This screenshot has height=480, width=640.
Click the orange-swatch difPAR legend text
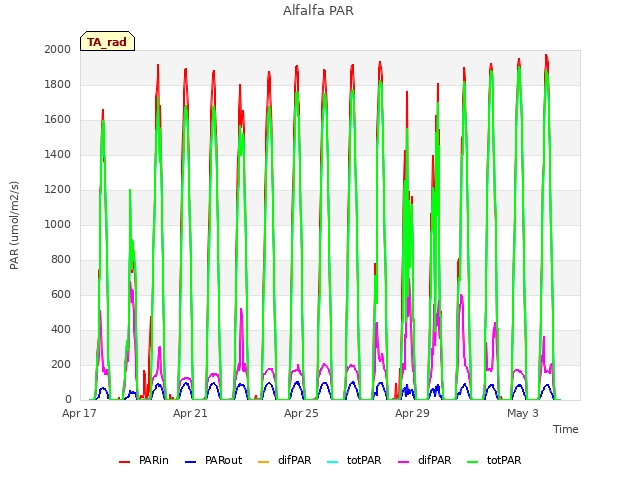pyautogui.click(x=295, y=460)
